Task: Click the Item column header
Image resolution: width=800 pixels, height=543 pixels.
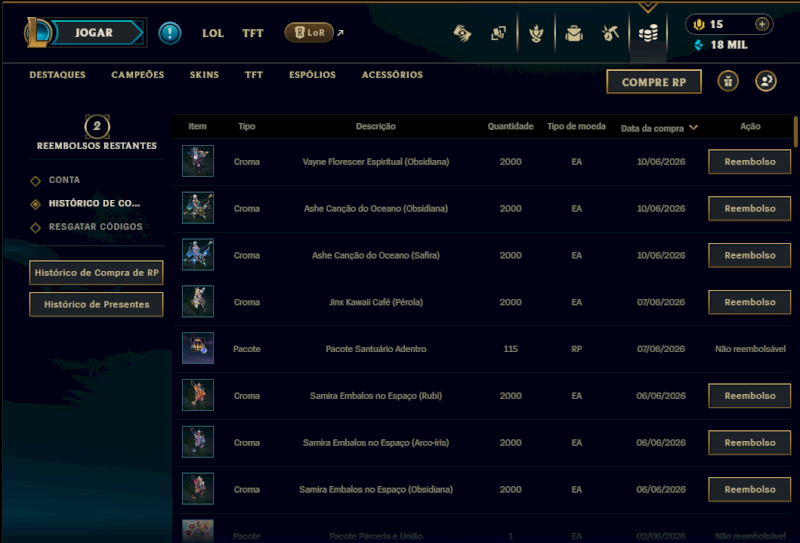Action: pos(197,126)
